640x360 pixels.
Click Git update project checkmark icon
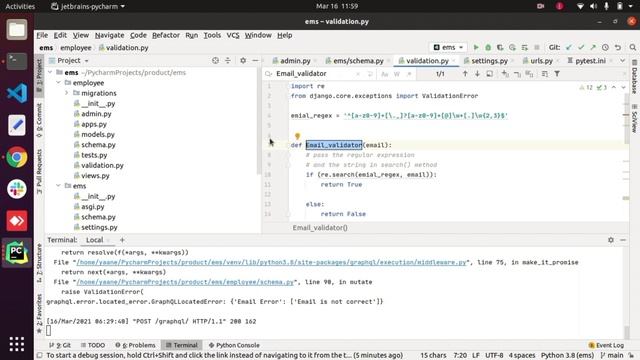coord(569,48)
